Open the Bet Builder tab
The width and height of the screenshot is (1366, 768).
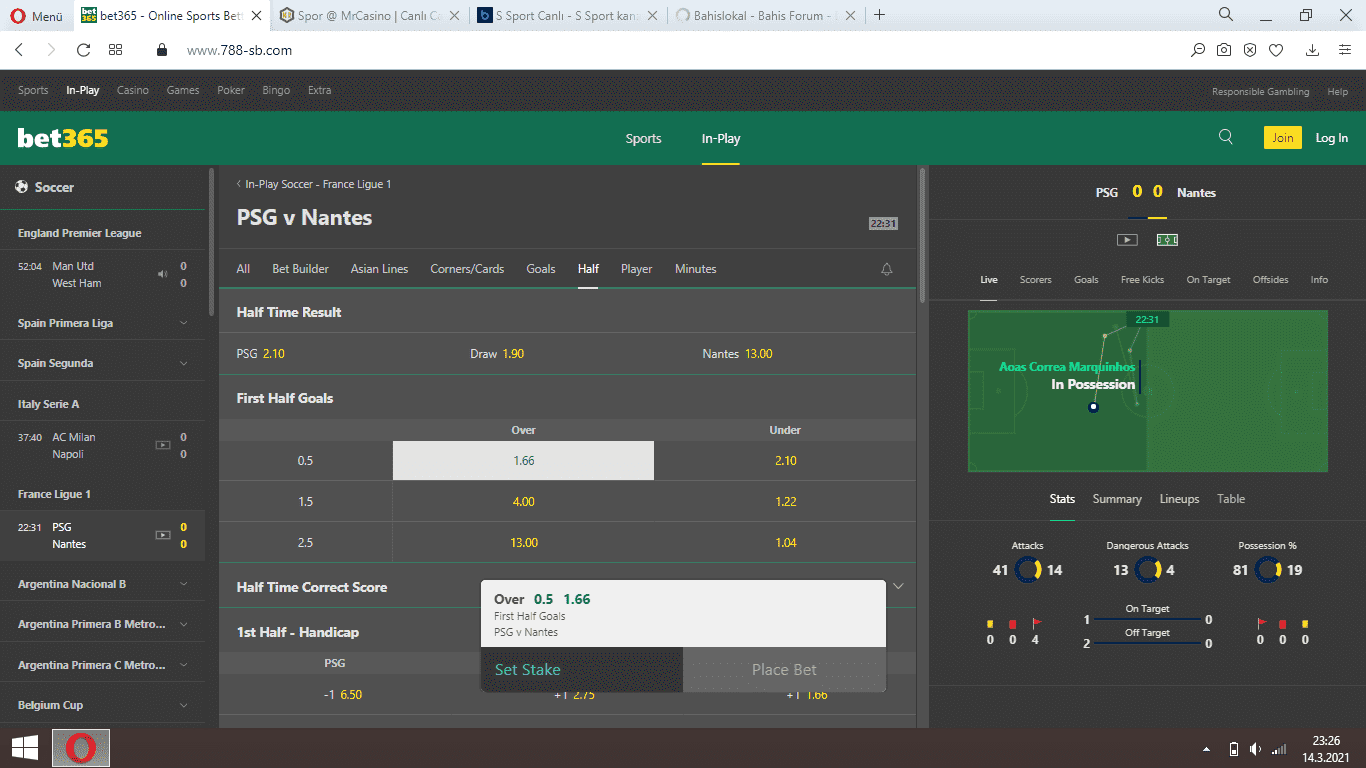(x=300, y=269)
